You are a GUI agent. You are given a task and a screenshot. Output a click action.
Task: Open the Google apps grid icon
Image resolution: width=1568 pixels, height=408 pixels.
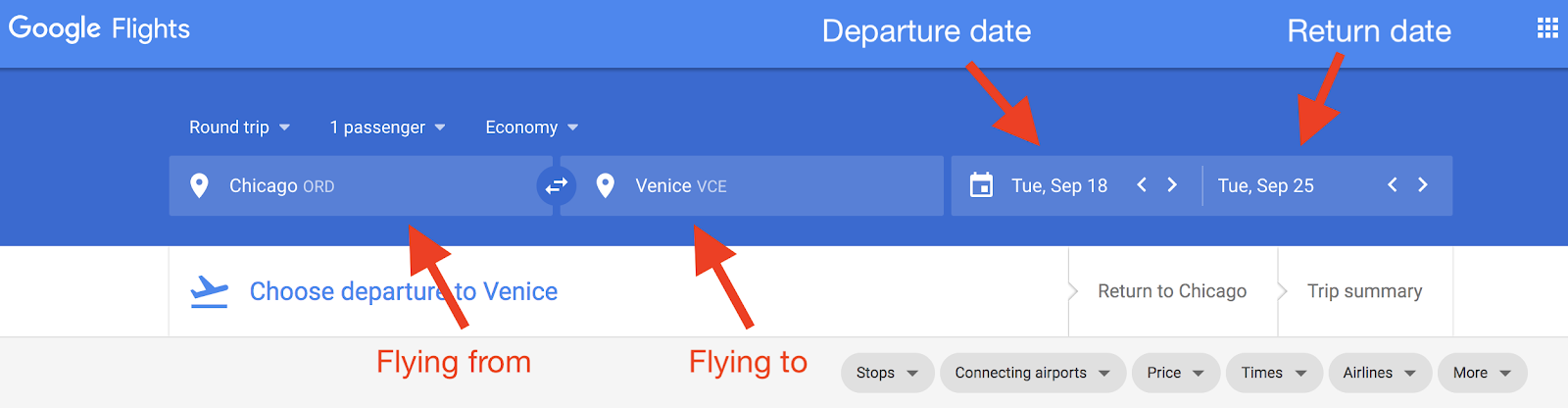point(1547,27)
